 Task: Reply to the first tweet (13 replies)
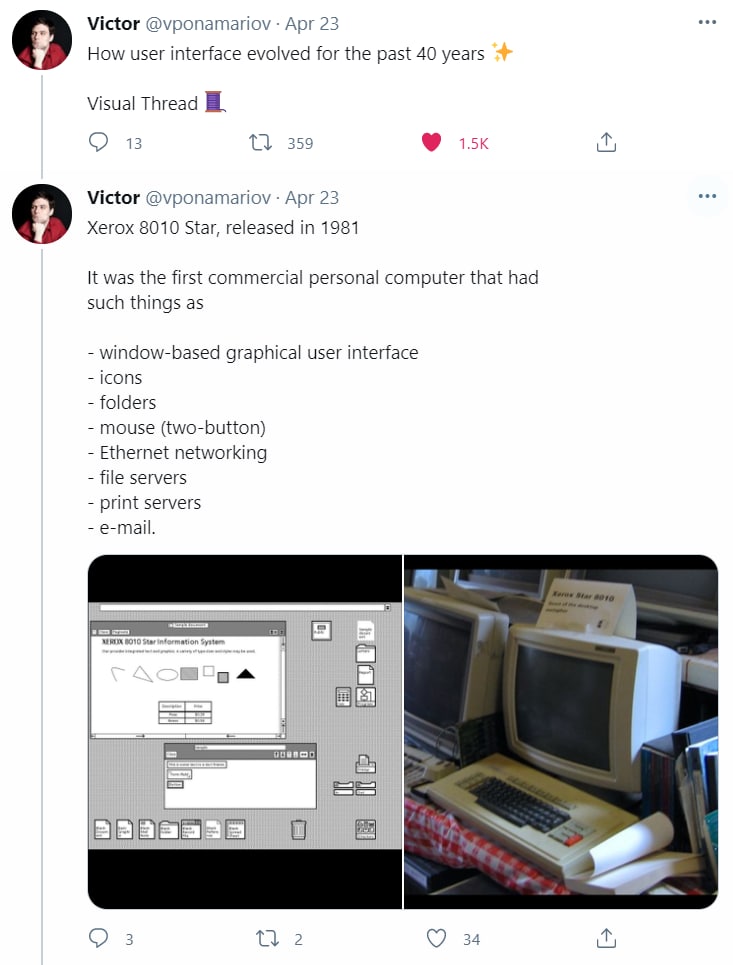click(98, 142)
